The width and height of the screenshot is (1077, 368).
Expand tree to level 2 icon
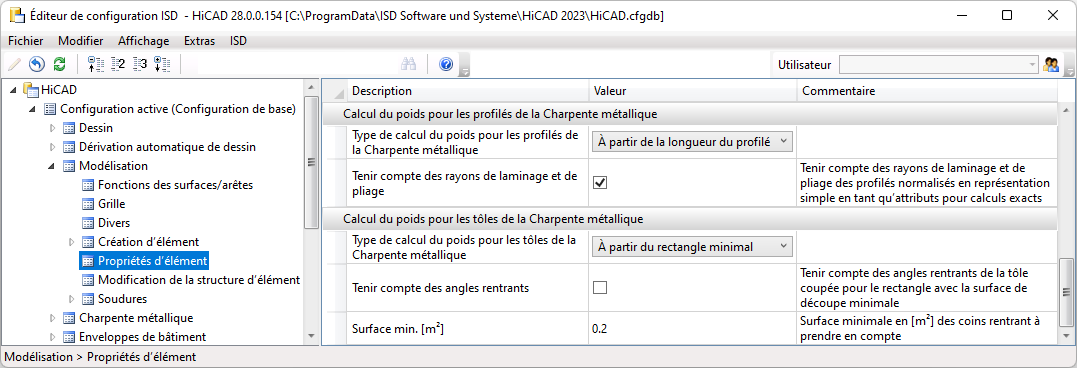tap(118, 65)
